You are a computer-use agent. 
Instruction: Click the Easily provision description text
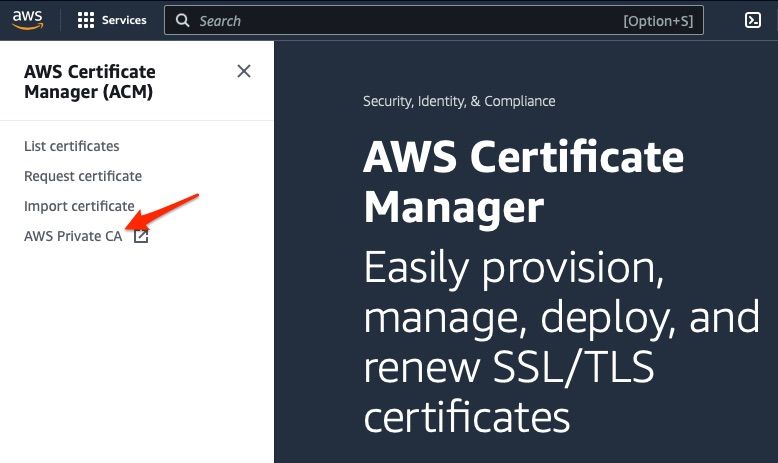pos(561,342)
